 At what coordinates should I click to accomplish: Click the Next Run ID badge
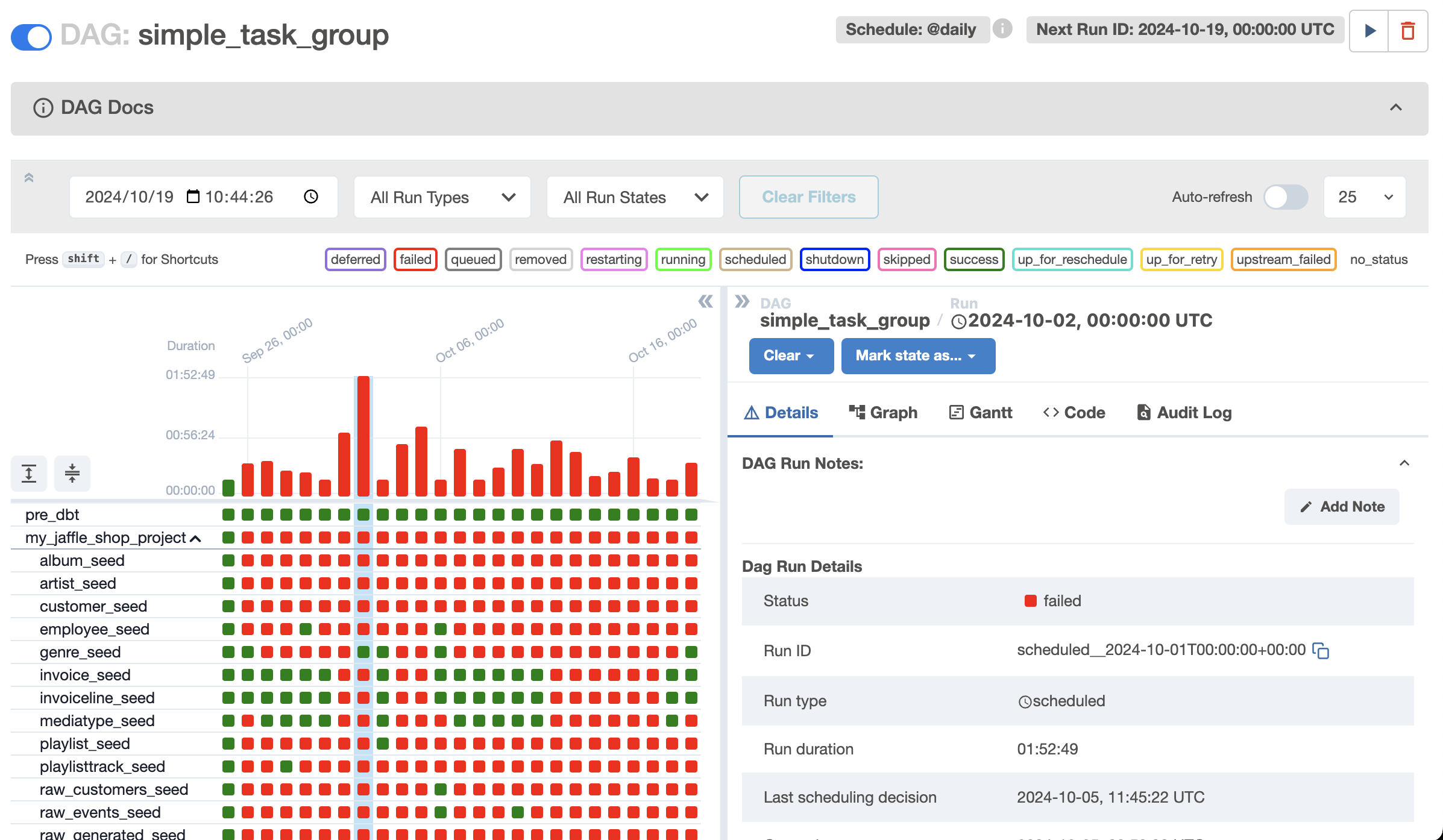pyautogui.click(x=1185, y=30)
